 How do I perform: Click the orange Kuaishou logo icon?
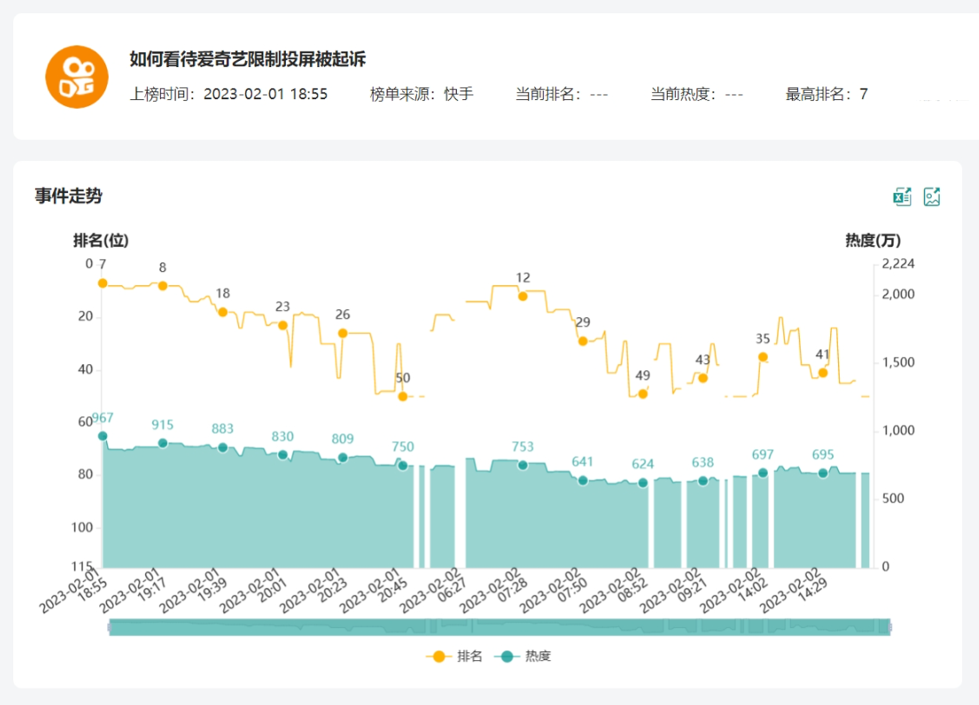point(76,77)
